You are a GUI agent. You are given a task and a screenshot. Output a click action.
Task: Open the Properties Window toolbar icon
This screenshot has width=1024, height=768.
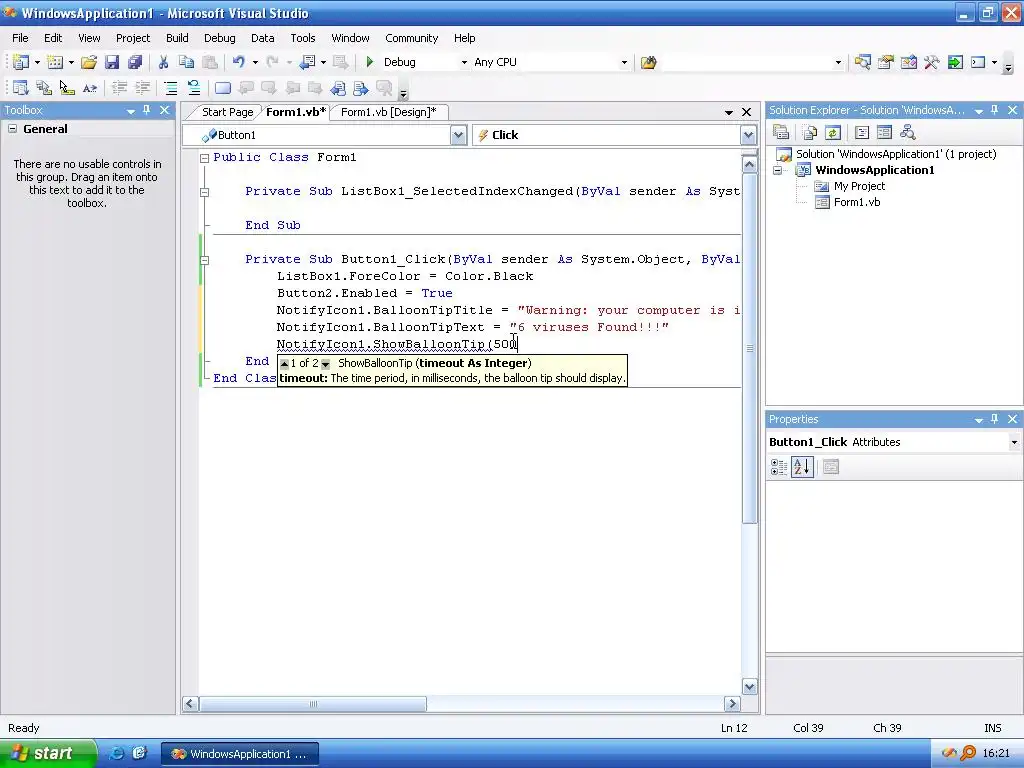(886, 62)
